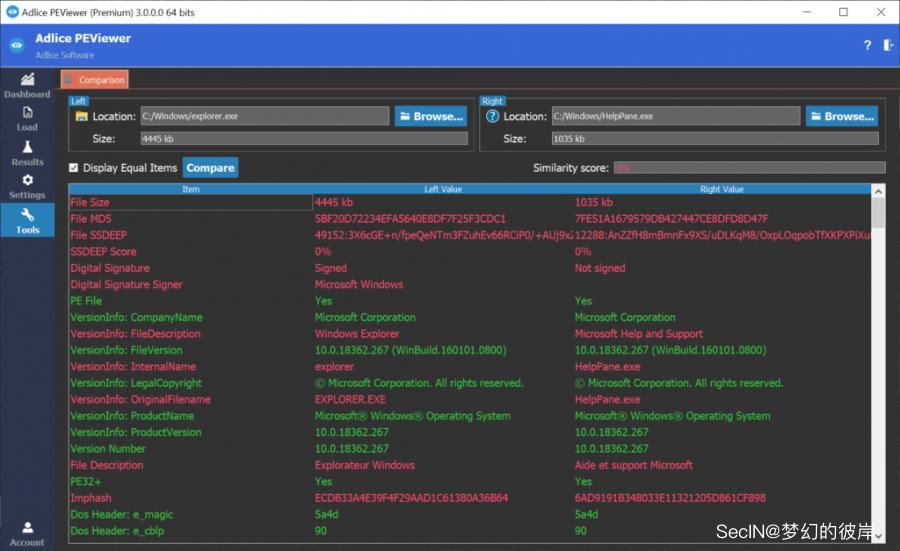Click the table vertical scrollbar thumb

click(x=878, y=214)
